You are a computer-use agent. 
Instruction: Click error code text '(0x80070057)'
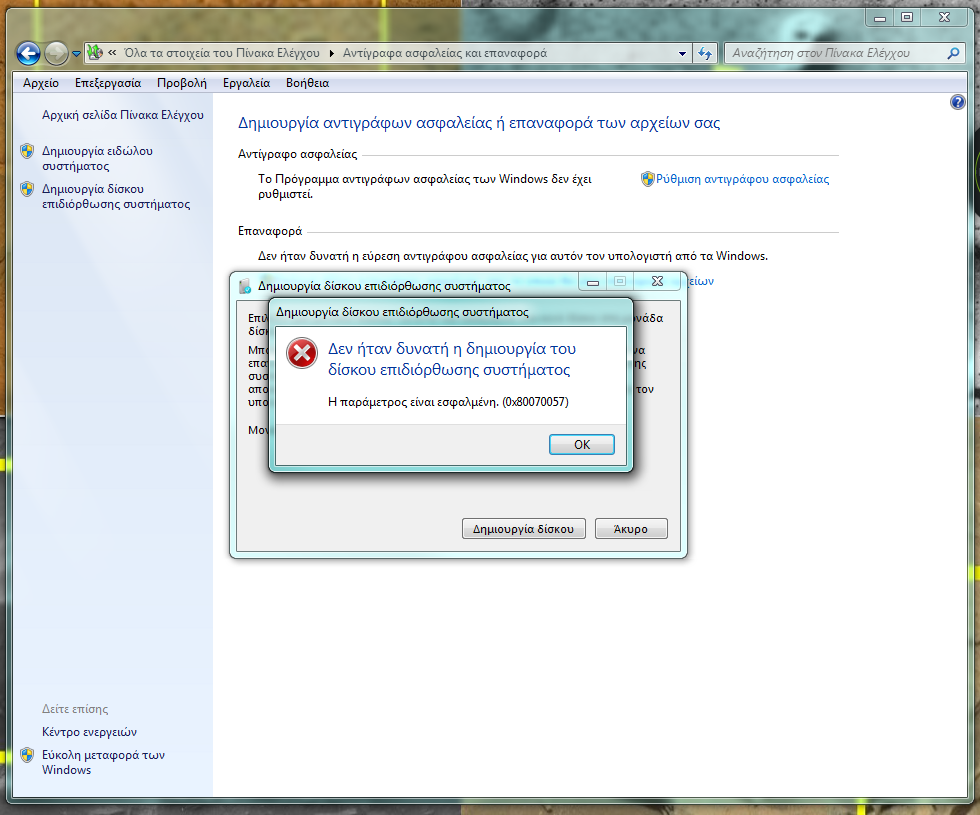click(536, 402)
